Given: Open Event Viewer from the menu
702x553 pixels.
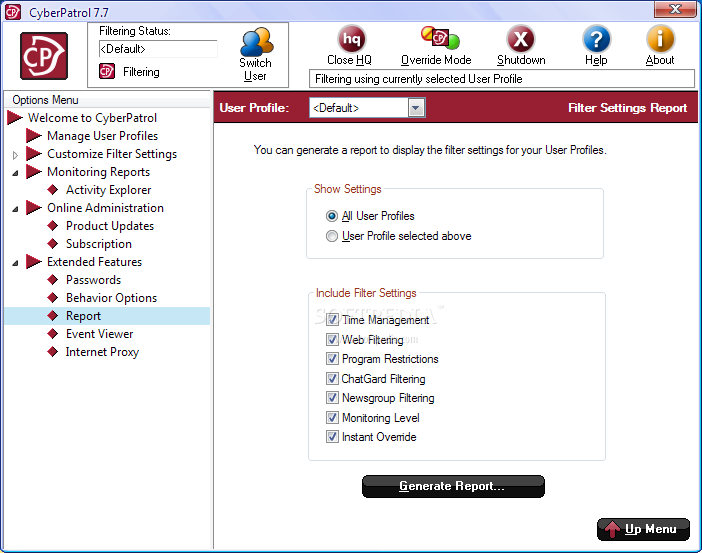Looking at the screenshot, I should [x=99, y=334].
